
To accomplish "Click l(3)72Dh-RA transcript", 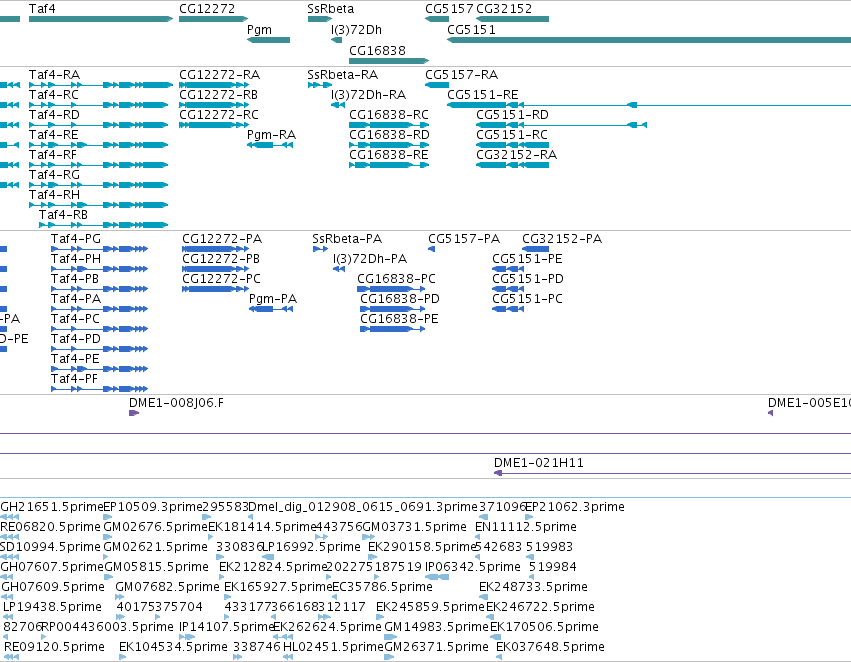I will 338,105.
